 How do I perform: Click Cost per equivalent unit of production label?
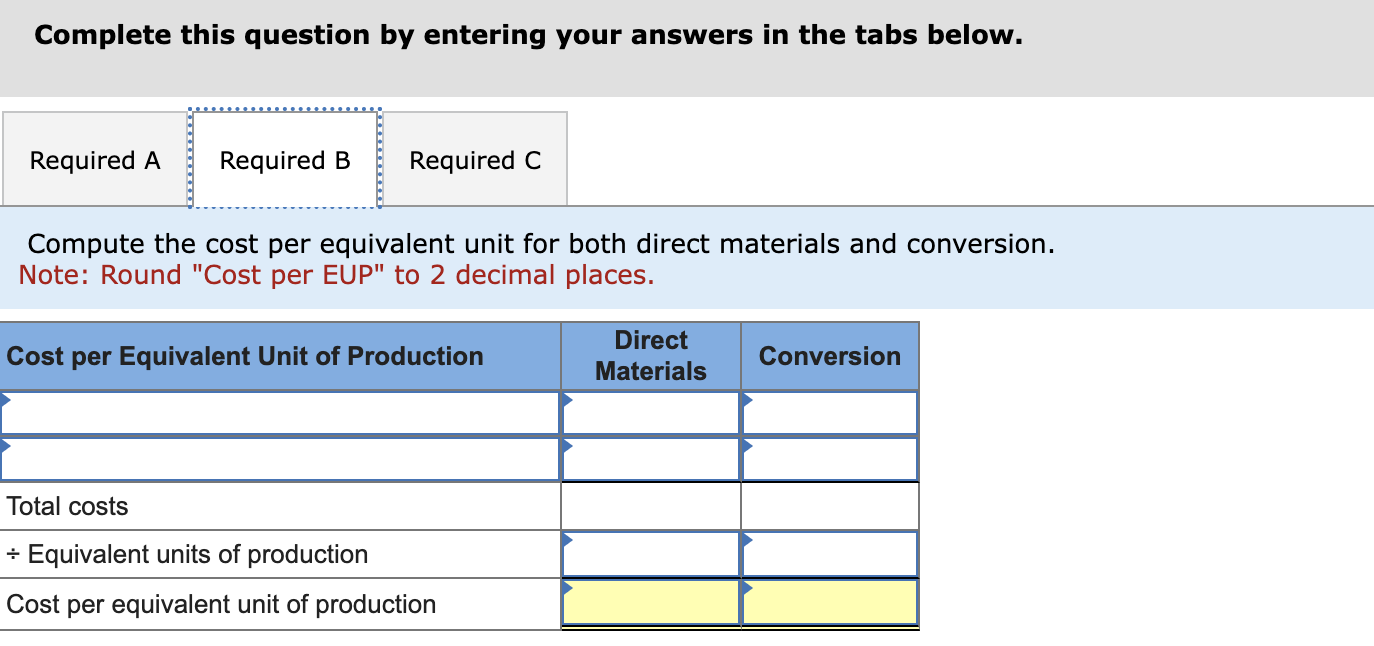[221, 604]
